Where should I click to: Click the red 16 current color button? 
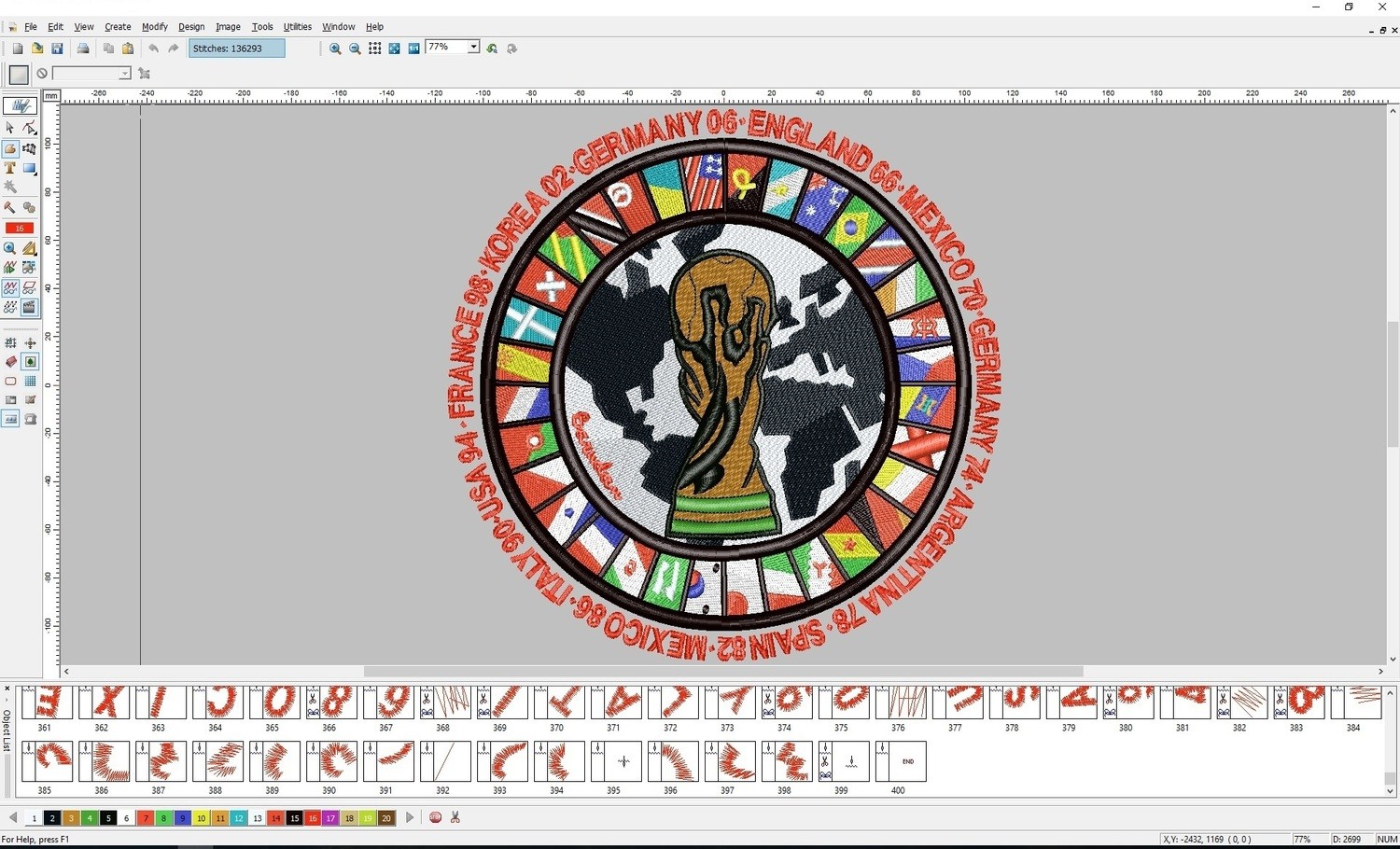(20, 229)
